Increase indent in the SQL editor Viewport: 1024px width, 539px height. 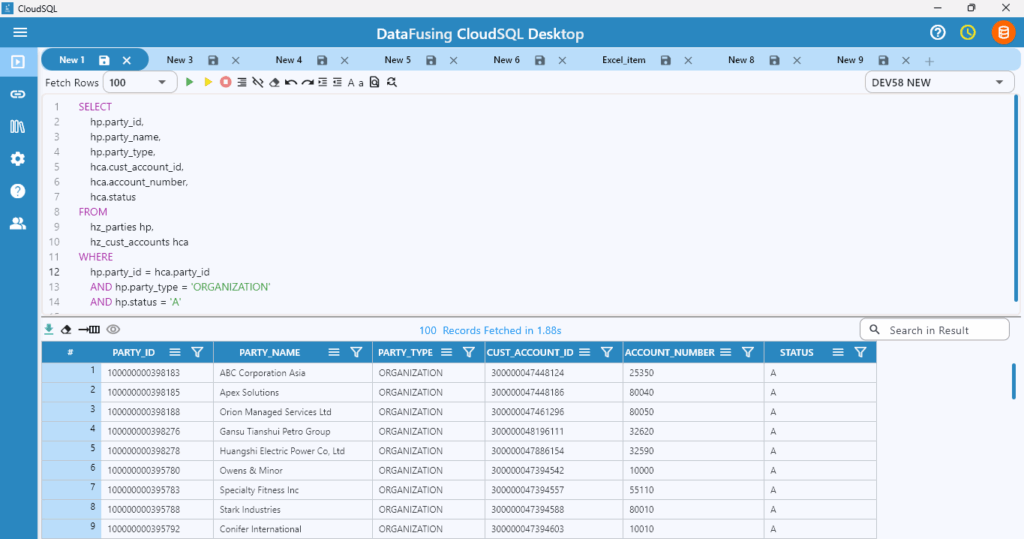[x=323, y=82]
